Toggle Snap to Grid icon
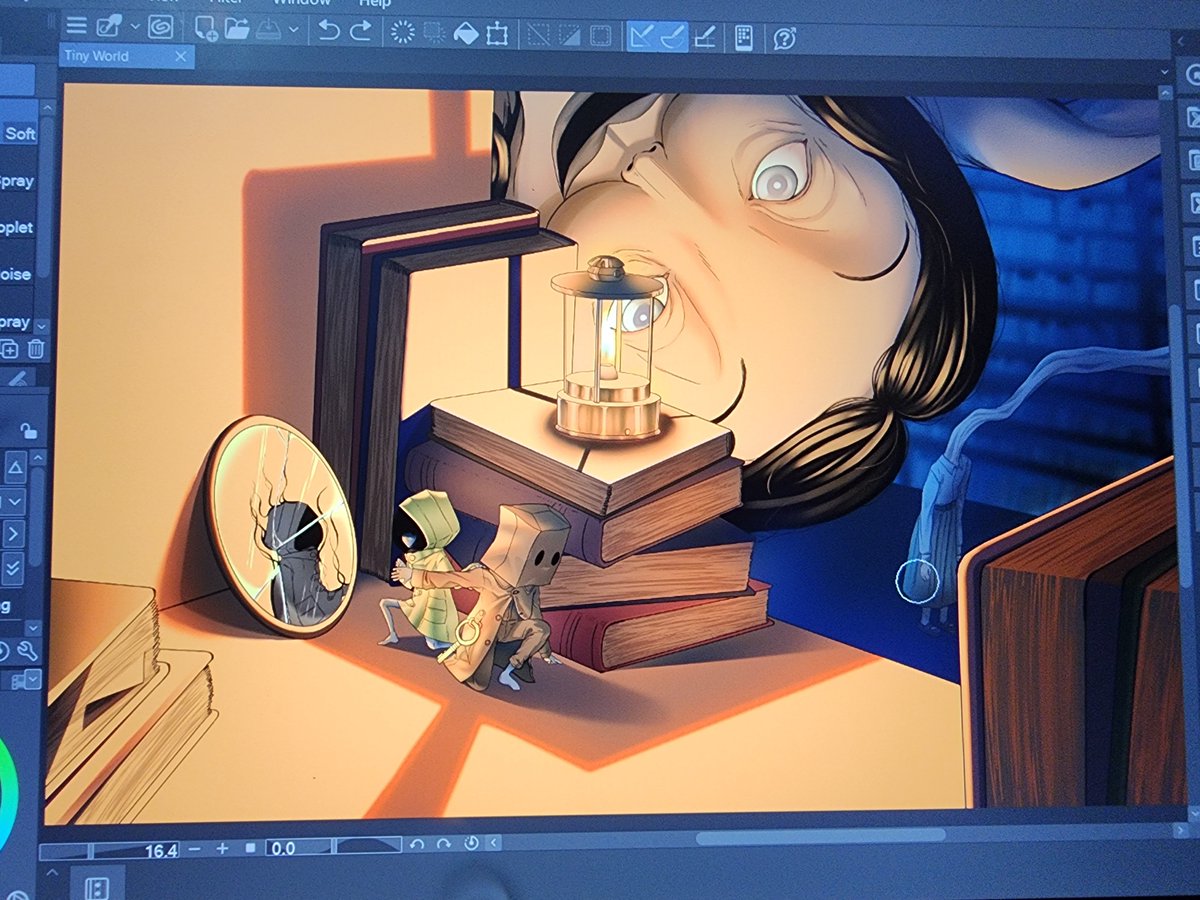This screenshot has height=900, width=1200. point(705,38)
